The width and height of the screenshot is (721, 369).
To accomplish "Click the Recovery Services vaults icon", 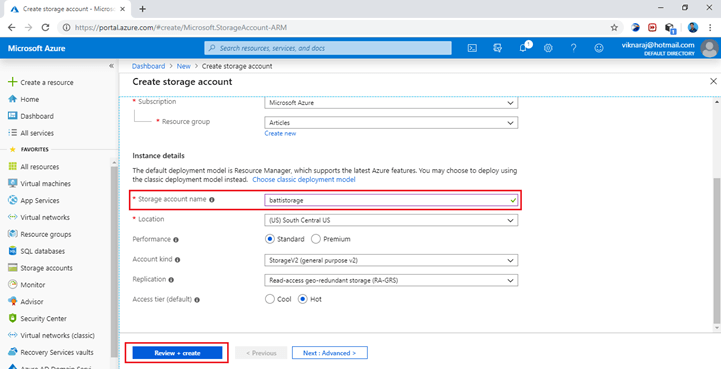I will click(13, 352).
